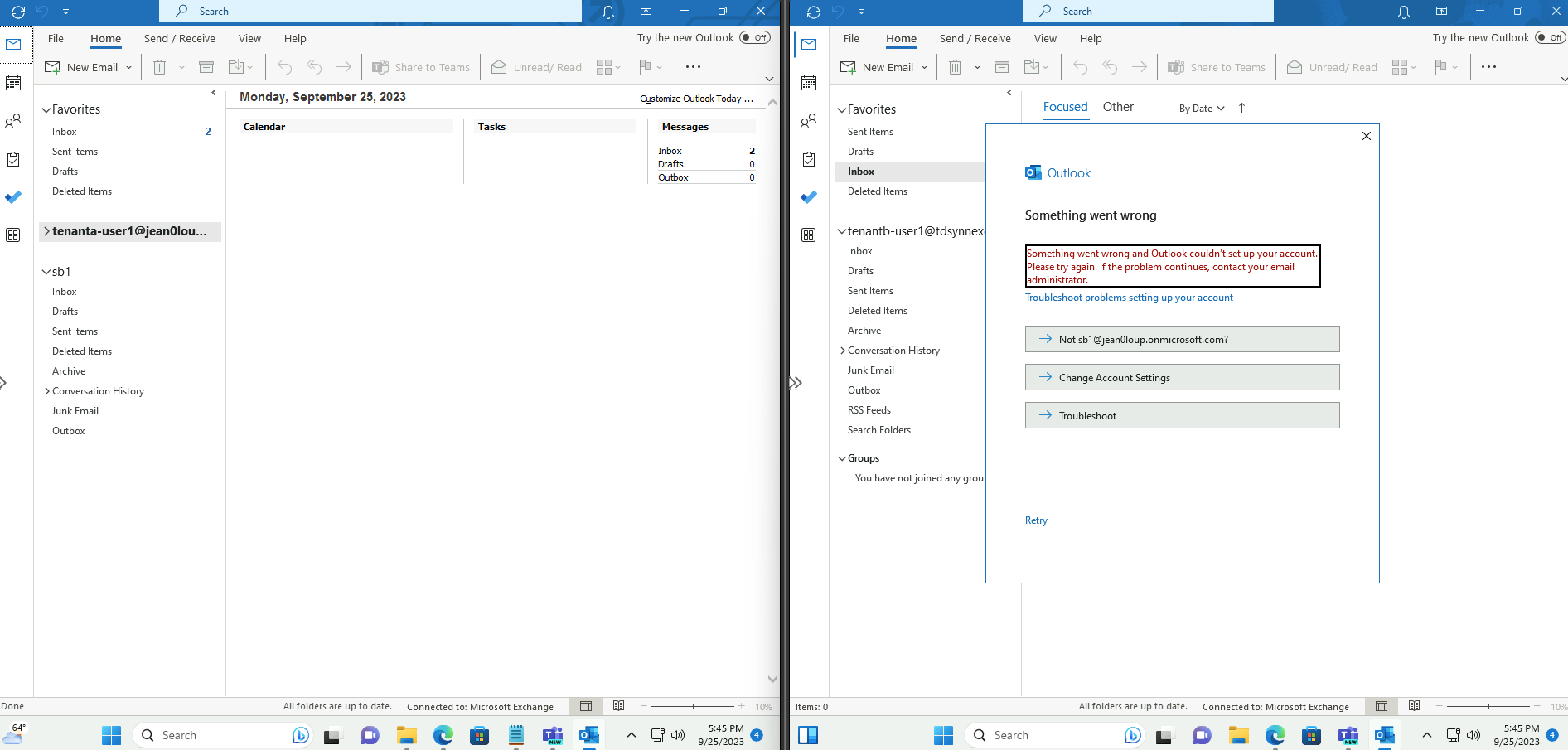Viewport: 1568px width, 750px height.
Task: Close the Something went wrong dialog
Action: pos(1367,136)
